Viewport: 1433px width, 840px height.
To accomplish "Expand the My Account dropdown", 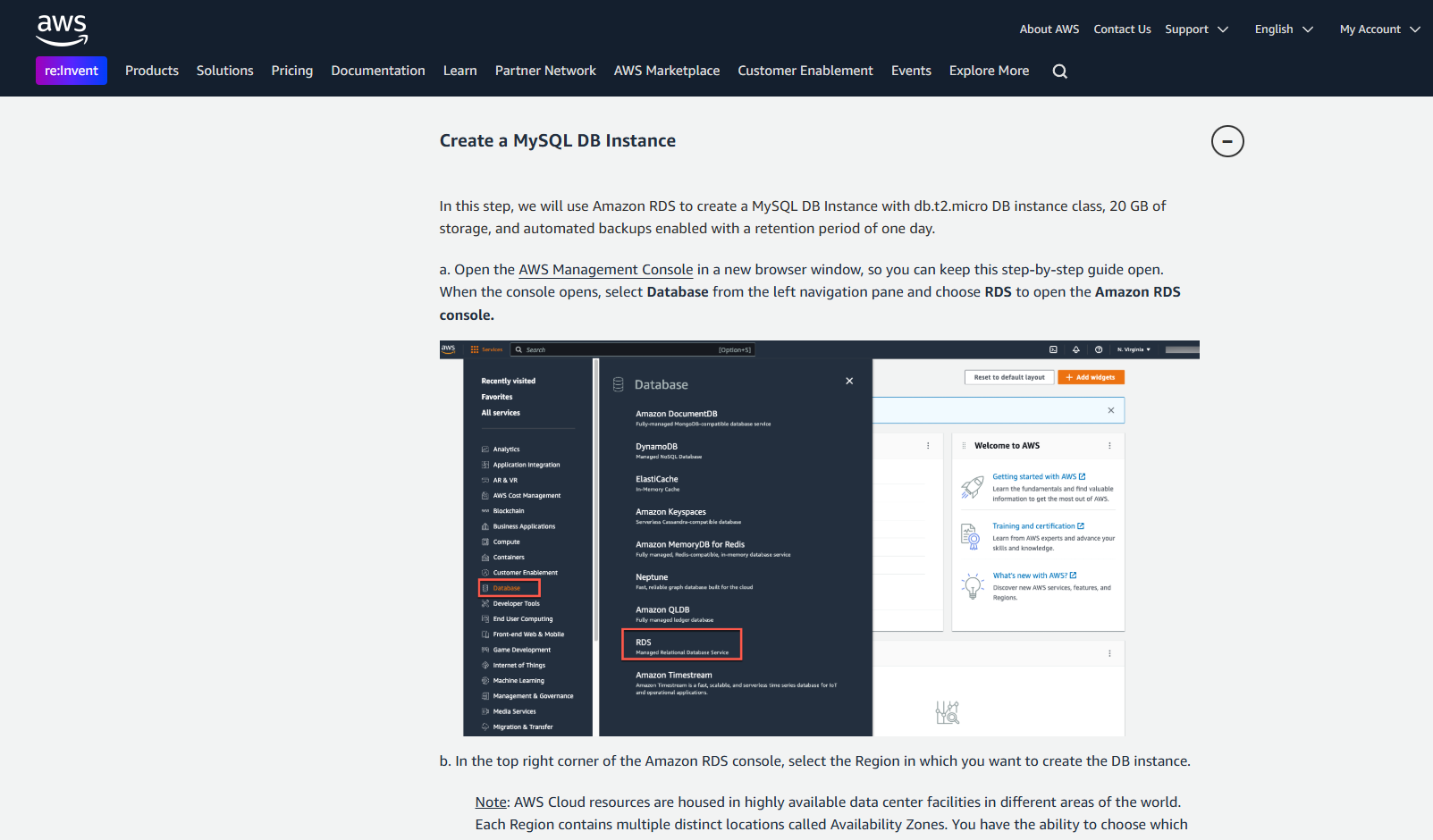I will pyautogui.click(x=1379, y=29).
